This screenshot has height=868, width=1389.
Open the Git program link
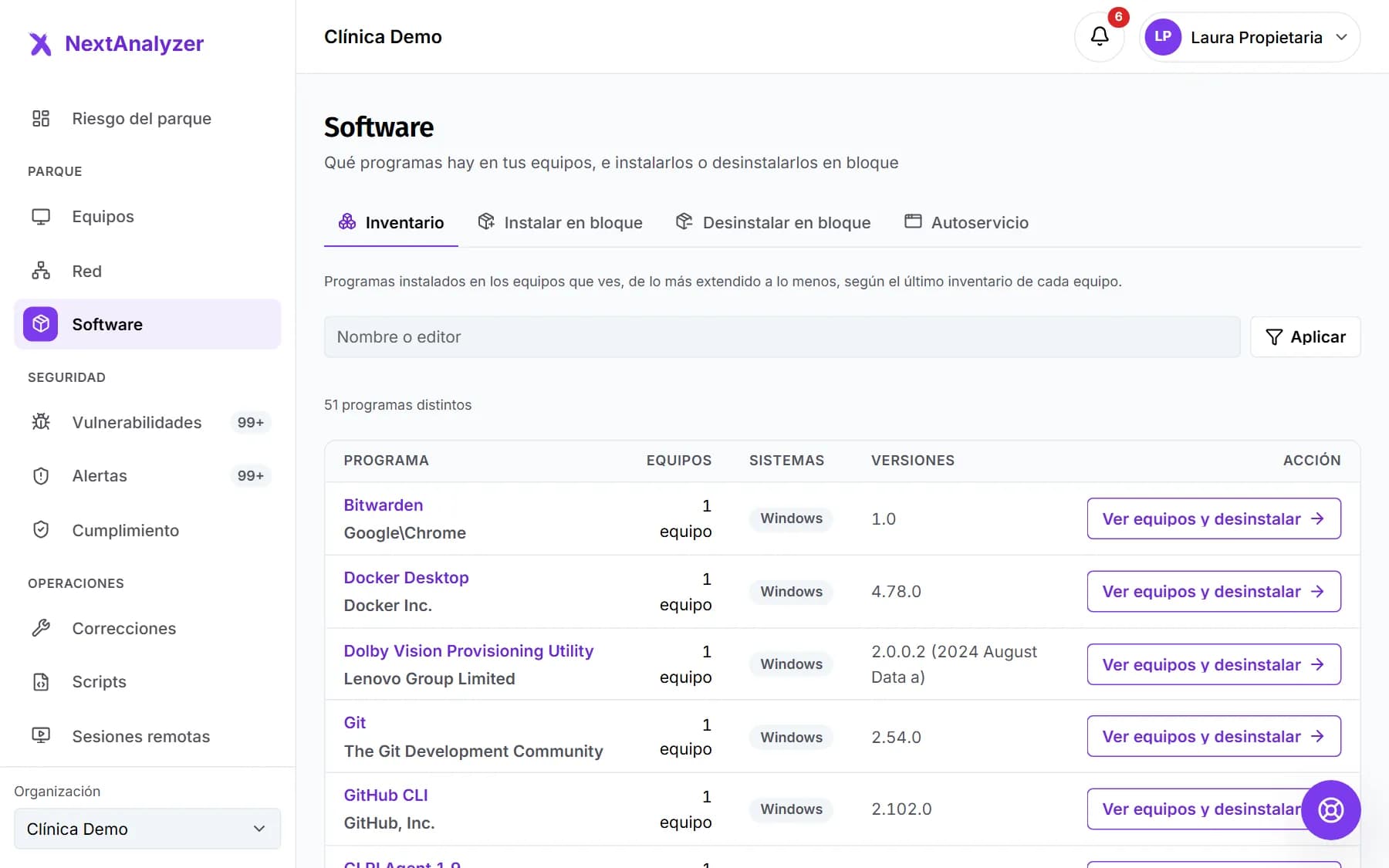click(x=354, y=723)
